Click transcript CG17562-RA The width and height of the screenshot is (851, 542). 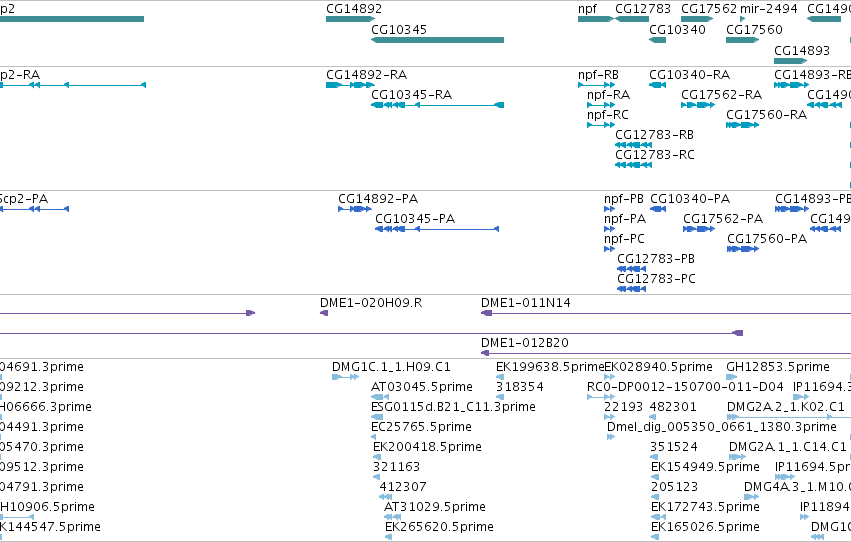point(697,105)
